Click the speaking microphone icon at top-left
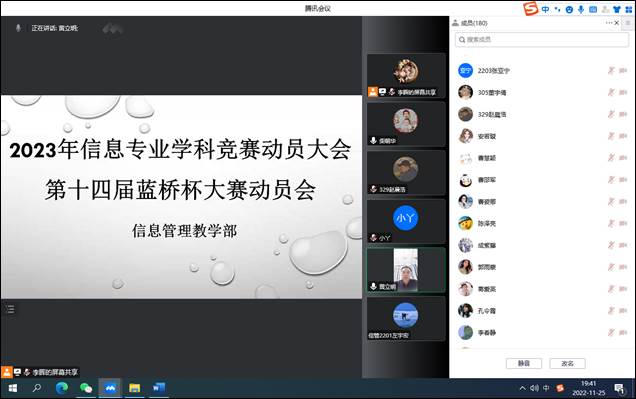The height and width of the screenshot is (399, 636). point(18,28)
